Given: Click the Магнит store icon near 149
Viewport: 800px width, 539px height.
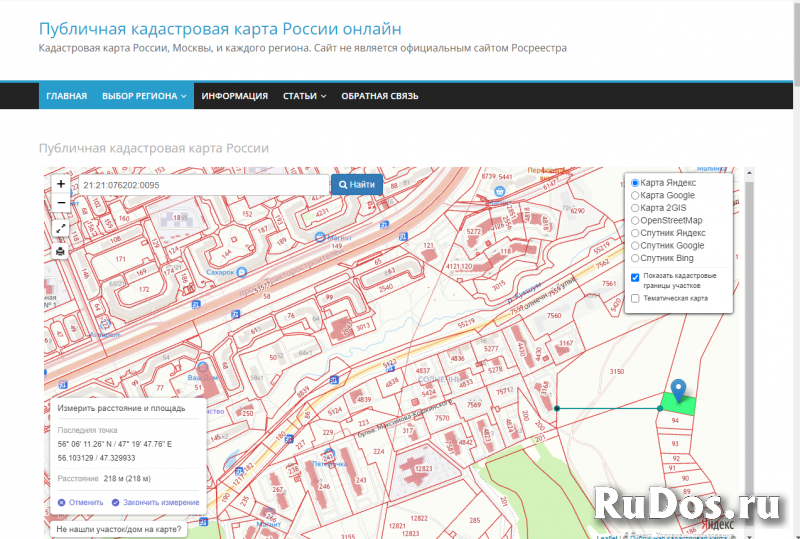Looking at the screenshot, I should [320, 237].
